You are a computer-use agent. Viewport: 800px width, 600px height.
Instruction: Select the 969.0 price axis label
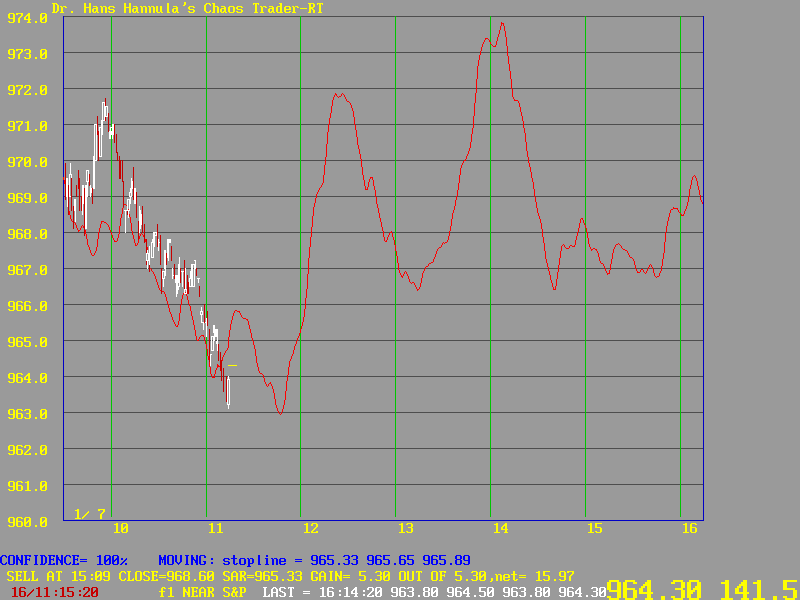[27, 198]
